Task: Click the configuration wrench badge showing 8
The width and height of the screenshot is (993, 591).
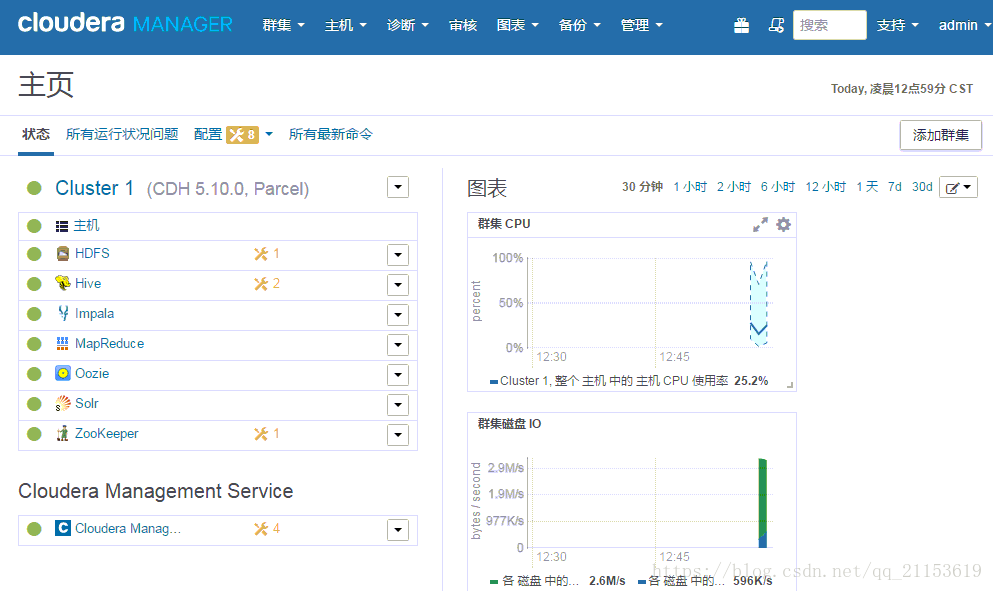Action: pyautogui.click(x=242, y=134)
